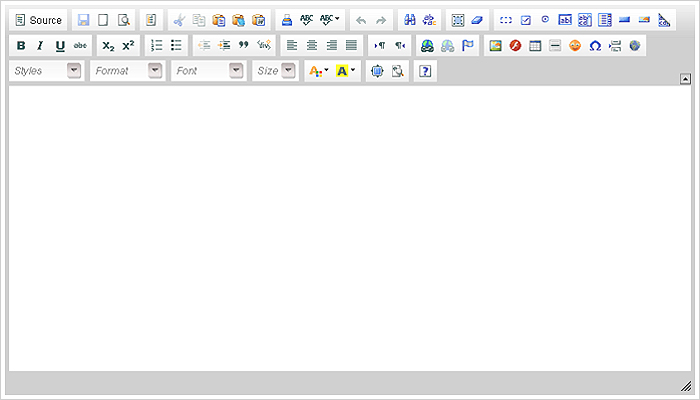This screenshot has height=400, width=700.
Task: Click the Find binoculars icon
Action: pyautogui.click(x=409, y=20)
